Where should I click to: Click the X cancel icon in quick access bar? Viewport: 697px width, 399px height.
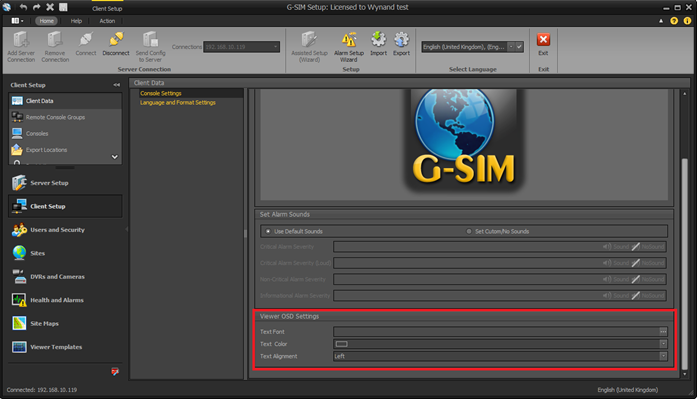click(x=50, y=7)
